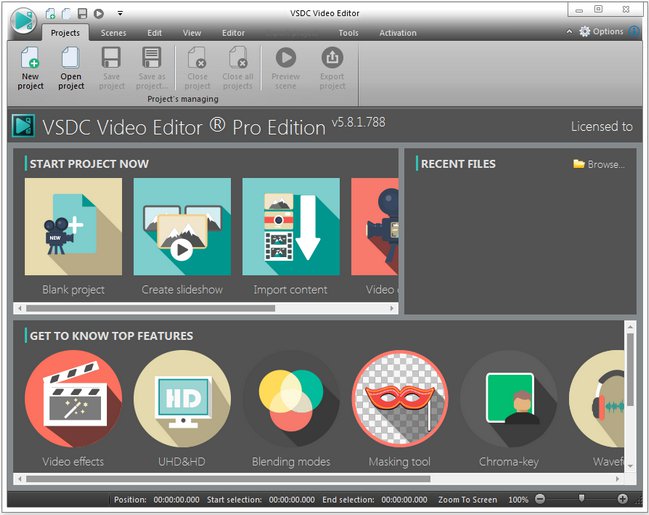Browse recent files with the folder link
Image resolution: width=649 pixels, height=515 pixels.
pos(599,164)
